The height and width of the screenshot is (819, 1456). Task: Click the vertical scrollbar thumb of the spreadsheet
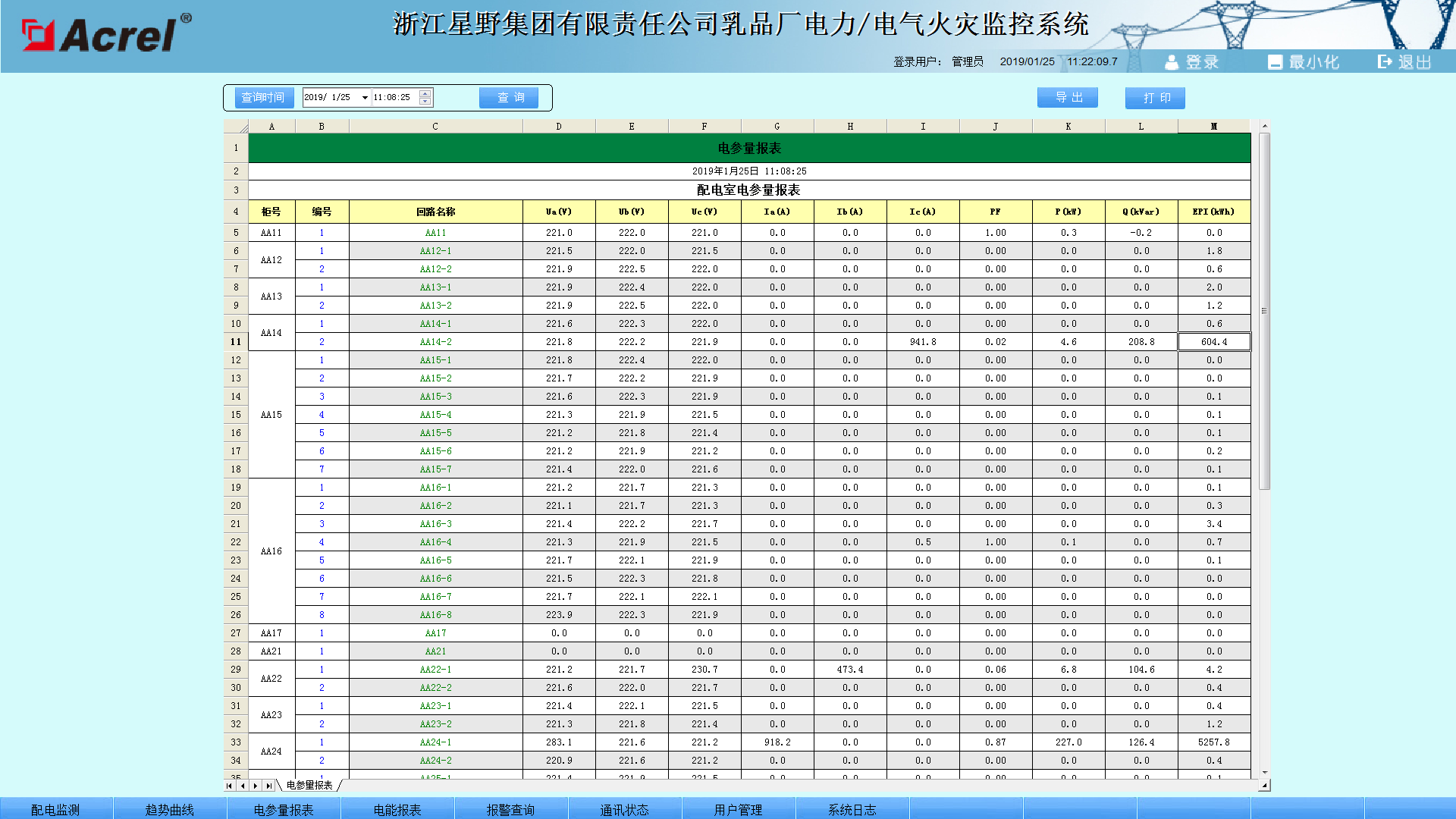(1264, 311)
